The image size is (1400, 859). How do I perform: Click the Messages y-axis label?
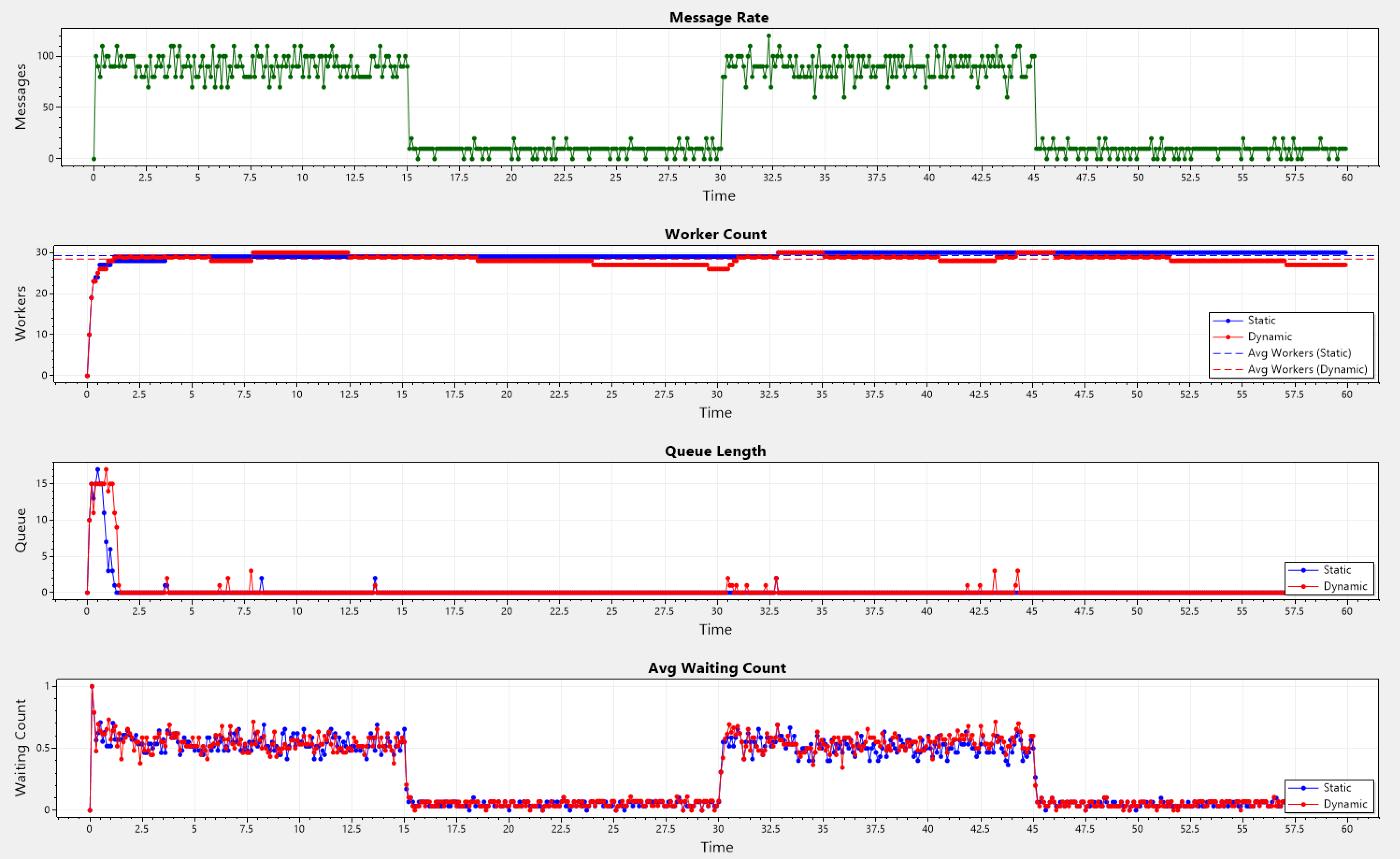(x=21, y=97)
